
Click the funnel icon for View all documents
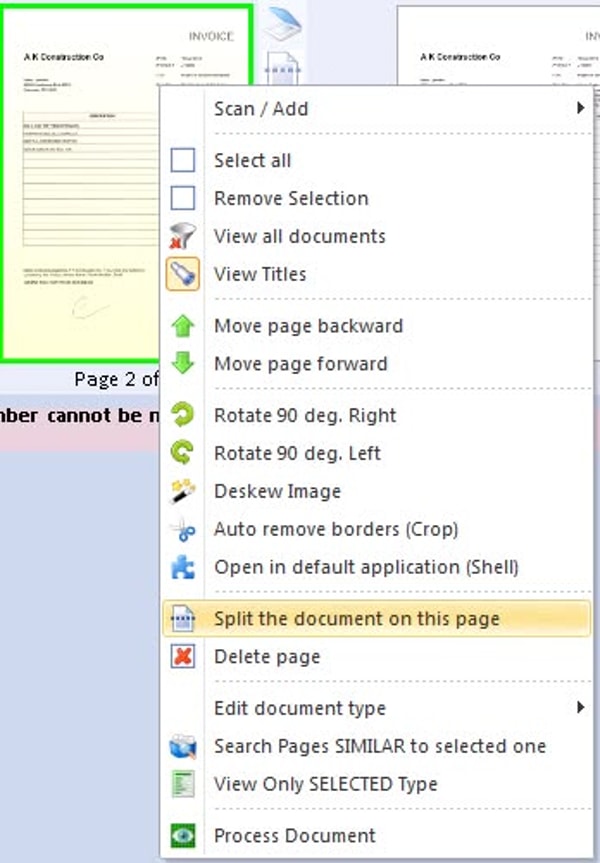[x=182, y=236]
